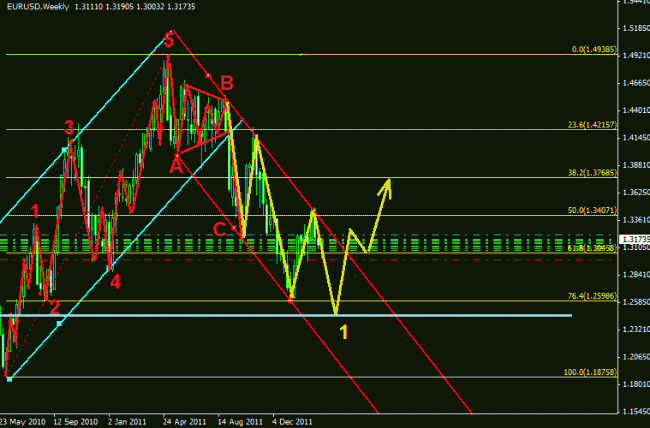Select the red wave label 3
The height and width of the screenshot is (428, 650).
(x=69, y=127)
